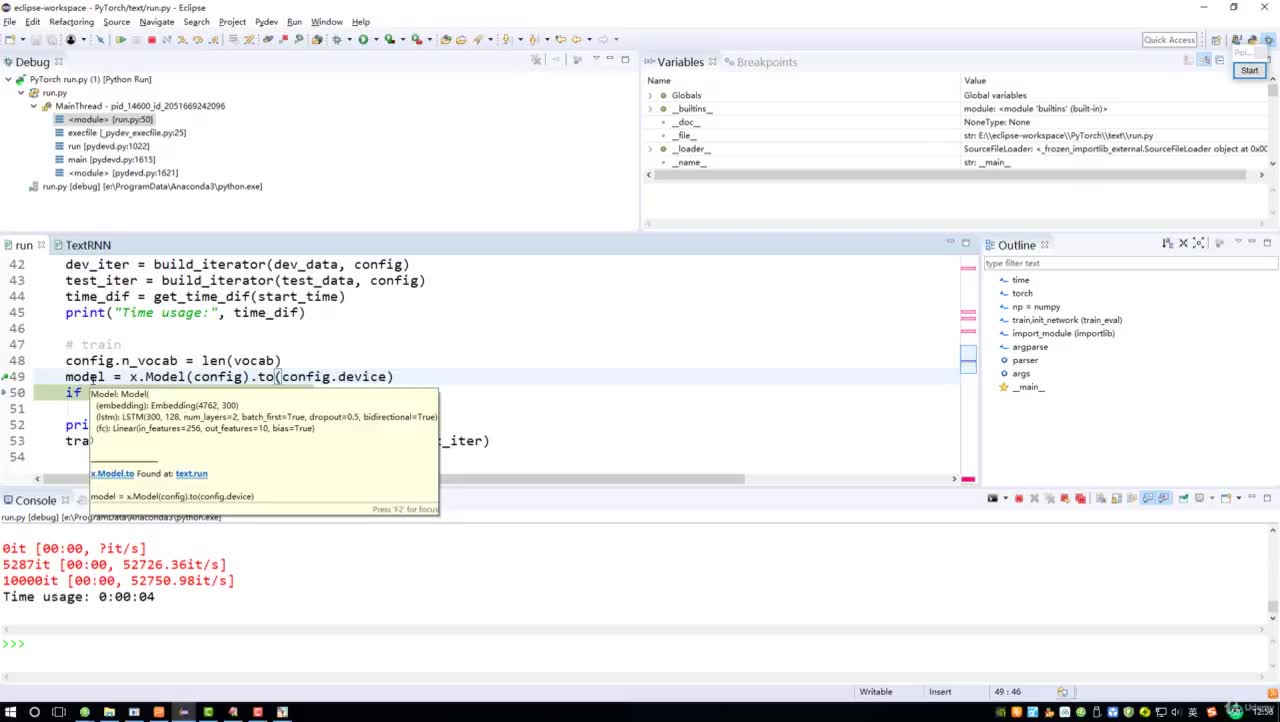This screenshot has width=1280, height=722.
Task: Click the Remove Launch (X) icon in the Console
Action: [1034, 498]
